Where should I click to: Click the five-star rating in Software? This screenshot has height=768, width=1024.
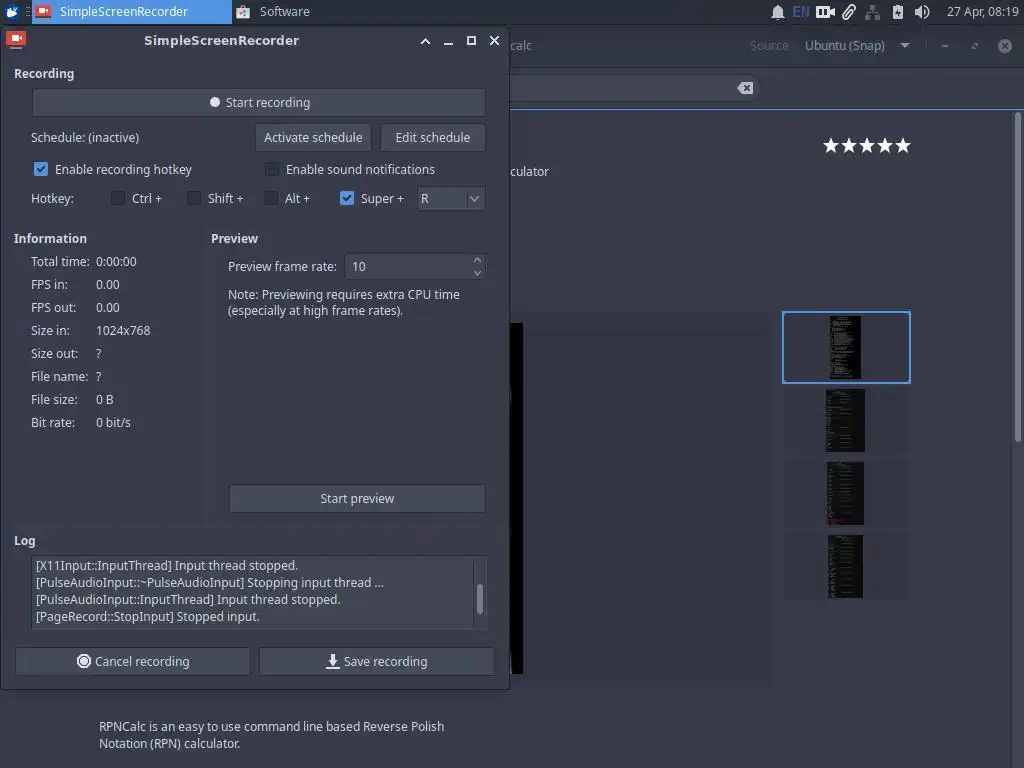click(x=867, y=146)
